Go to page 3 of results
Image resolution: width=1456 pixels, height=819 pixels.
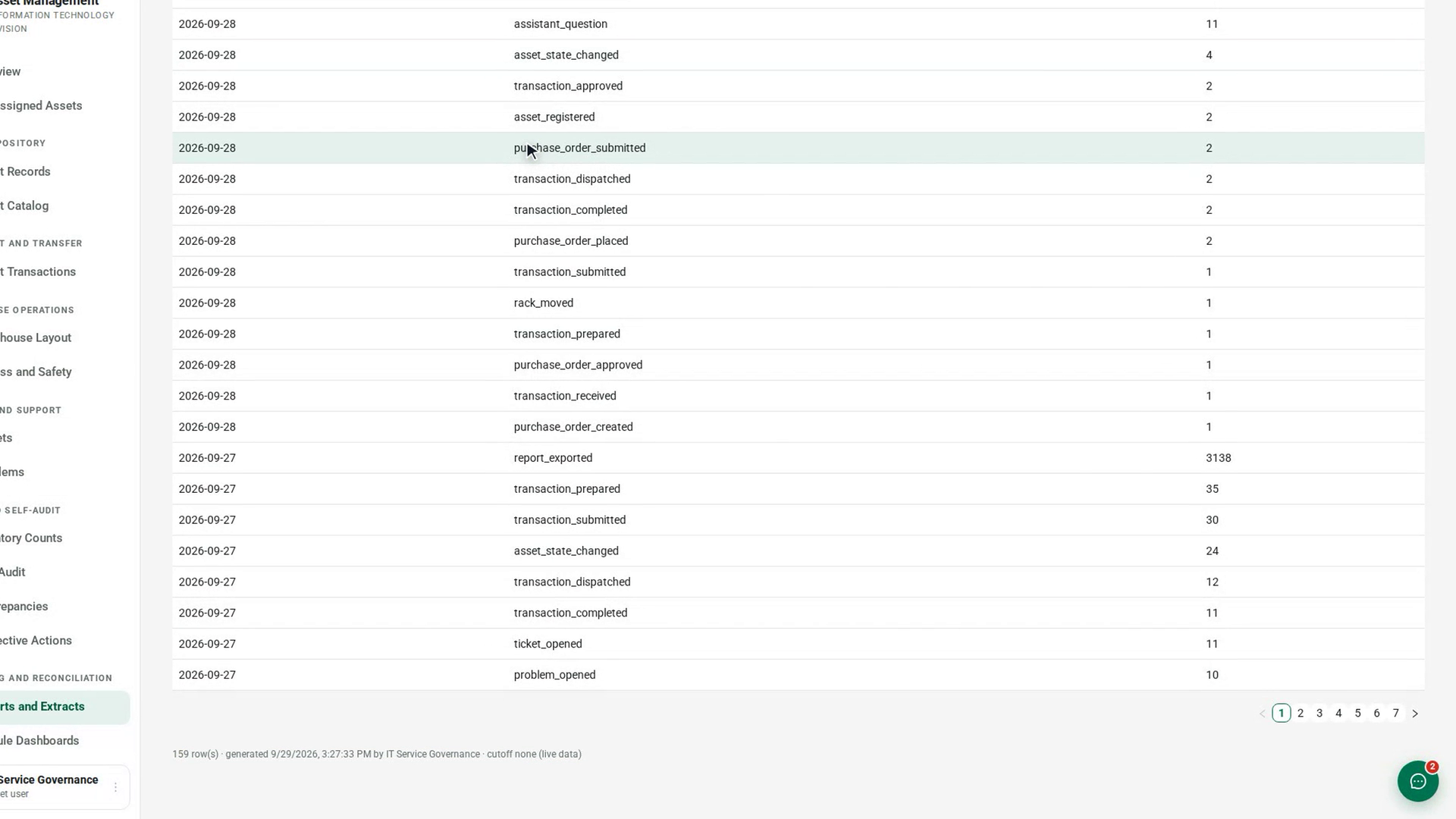tap(1319, 714)
